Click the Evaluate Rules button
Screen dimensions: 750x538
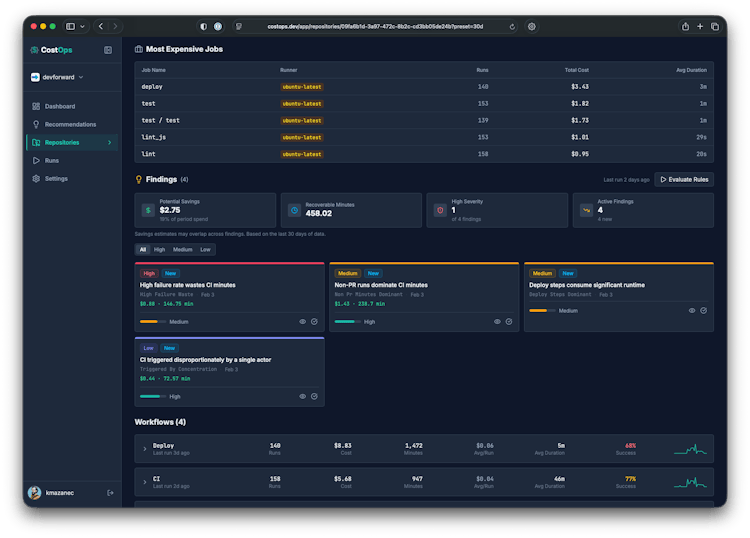click(684, 180)
